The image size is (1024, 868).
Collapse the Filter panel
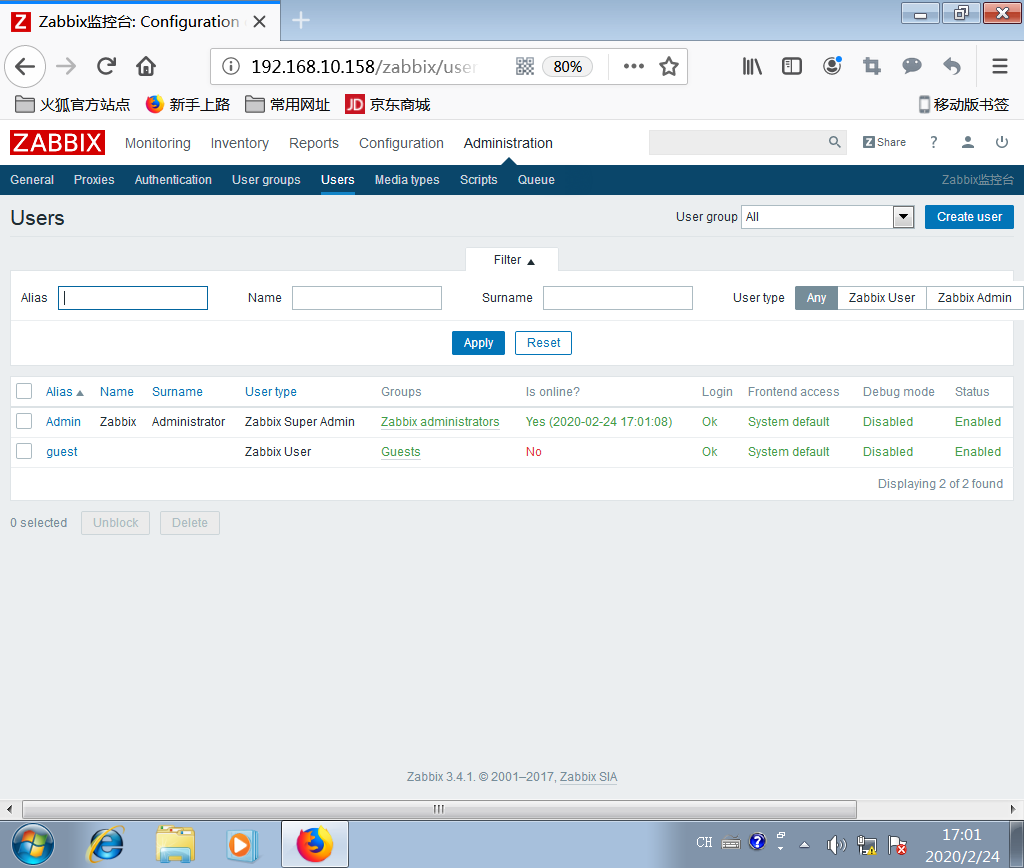point(512,260)
